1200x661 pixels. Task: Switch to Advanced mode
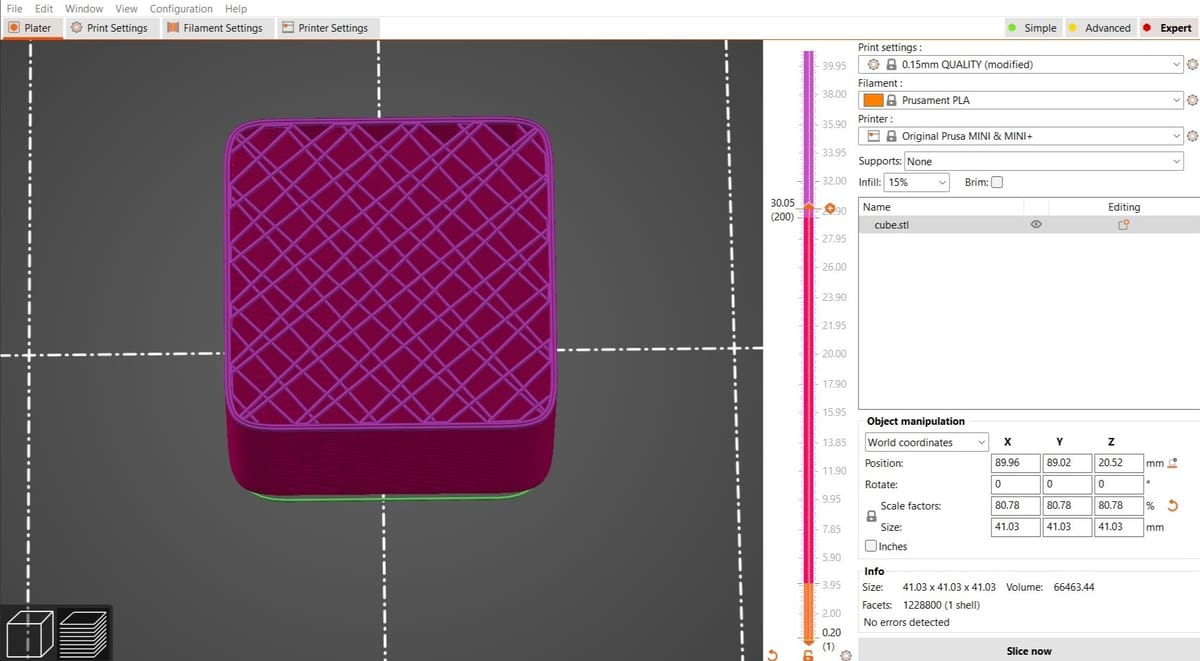(x=1099, y=28)
